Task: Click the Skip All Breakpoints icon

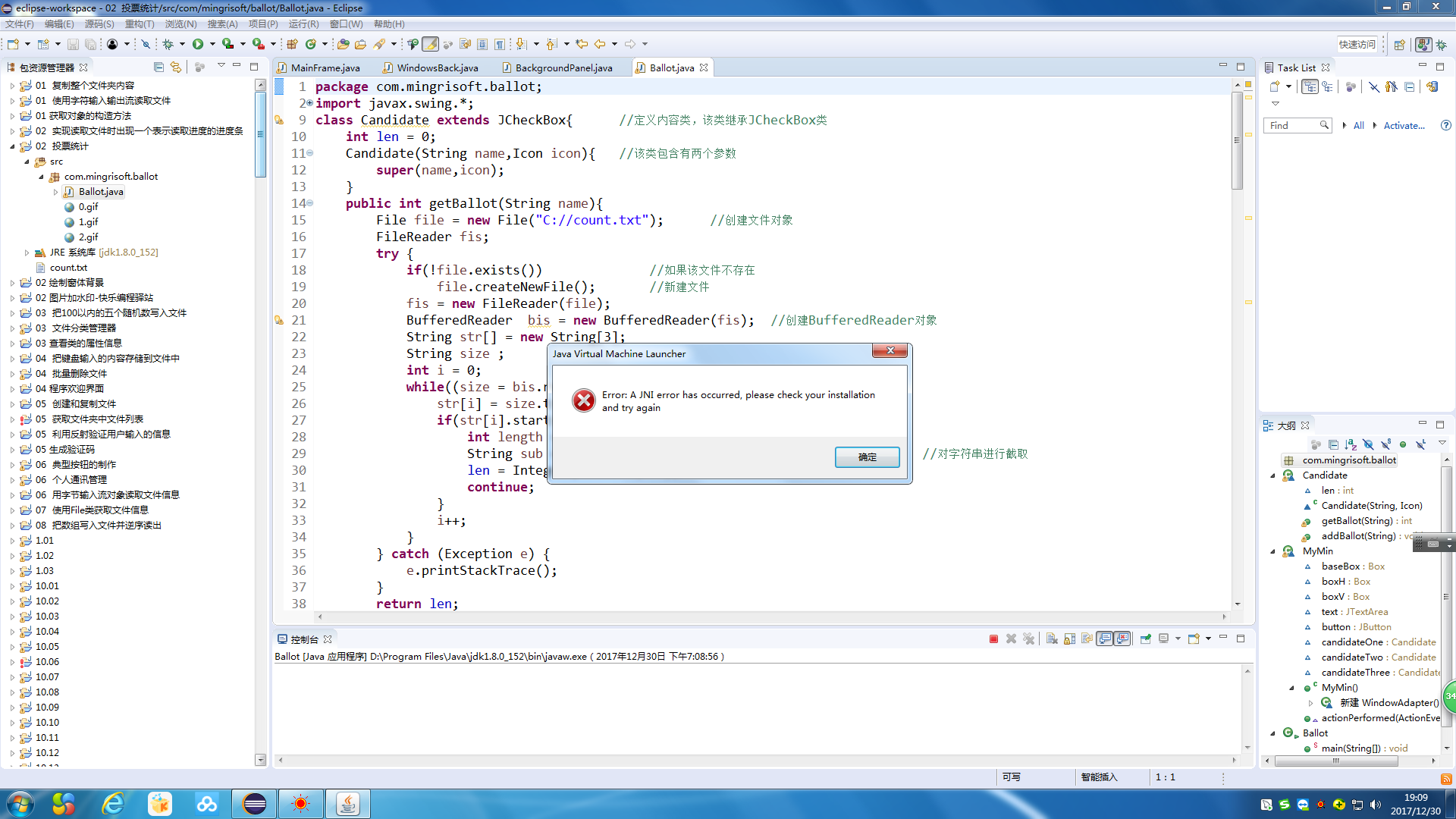Action: (146, 44)
